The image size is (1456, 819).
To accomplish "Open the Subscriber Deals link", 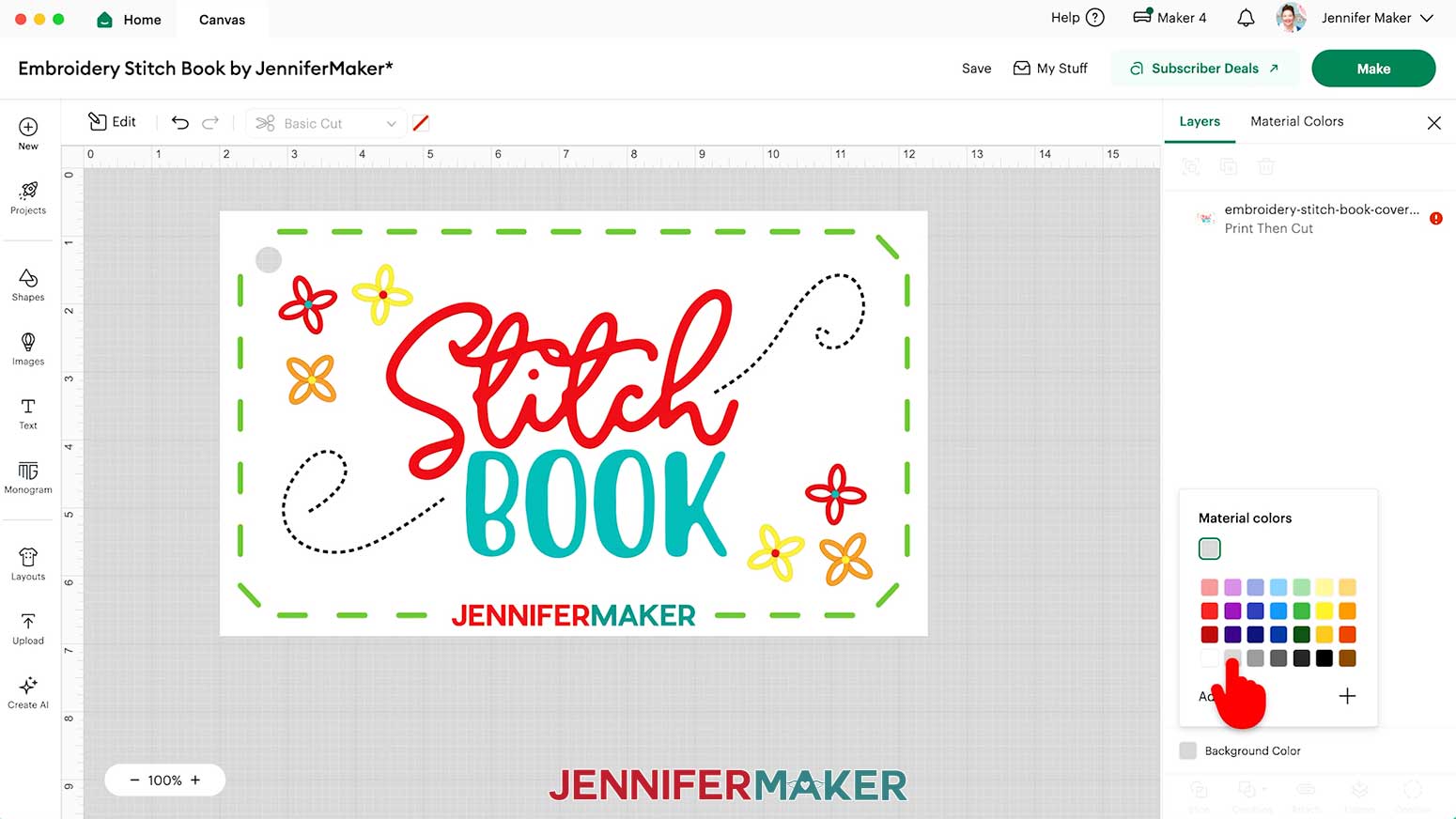I will [1204, 69].
